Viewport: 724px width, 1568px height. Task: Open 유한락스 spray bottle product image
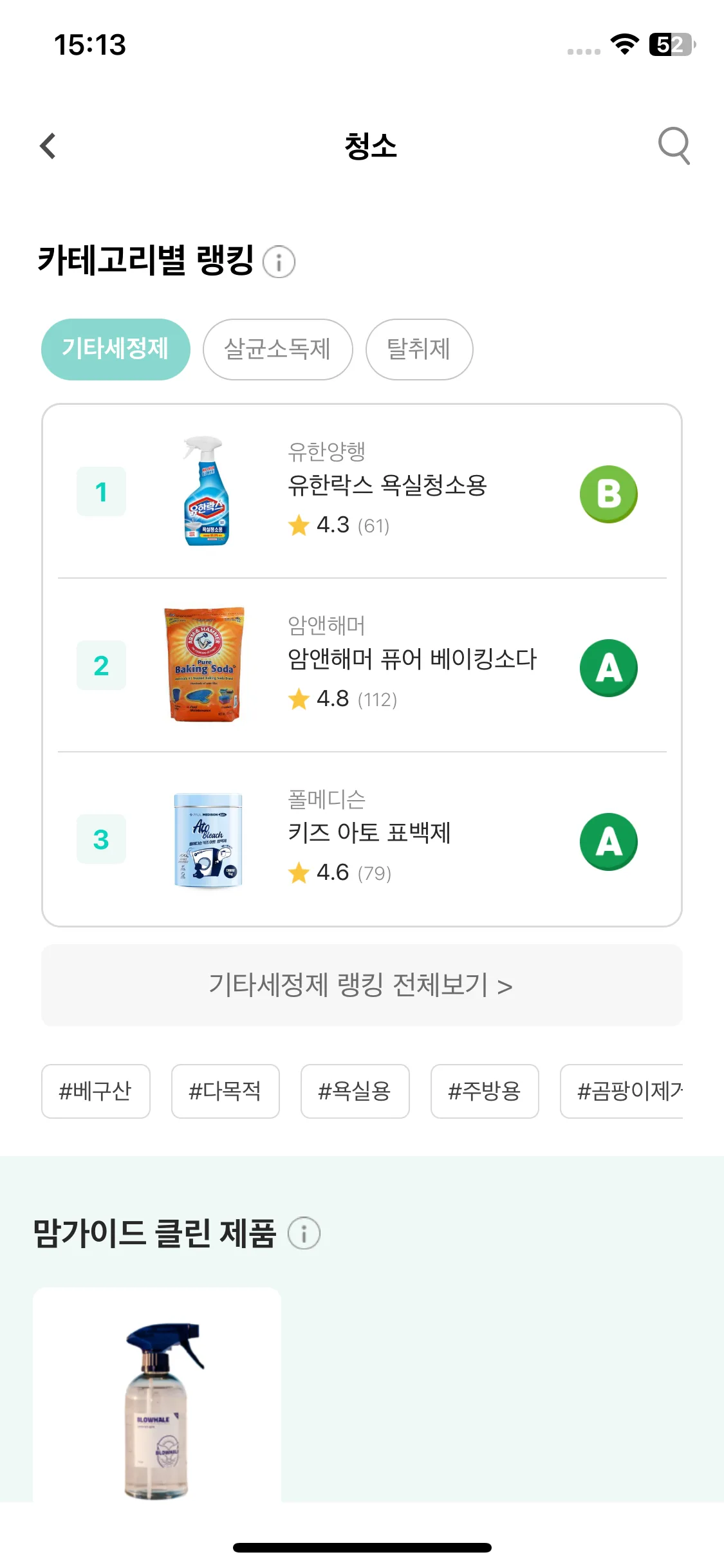click(205, 491)
